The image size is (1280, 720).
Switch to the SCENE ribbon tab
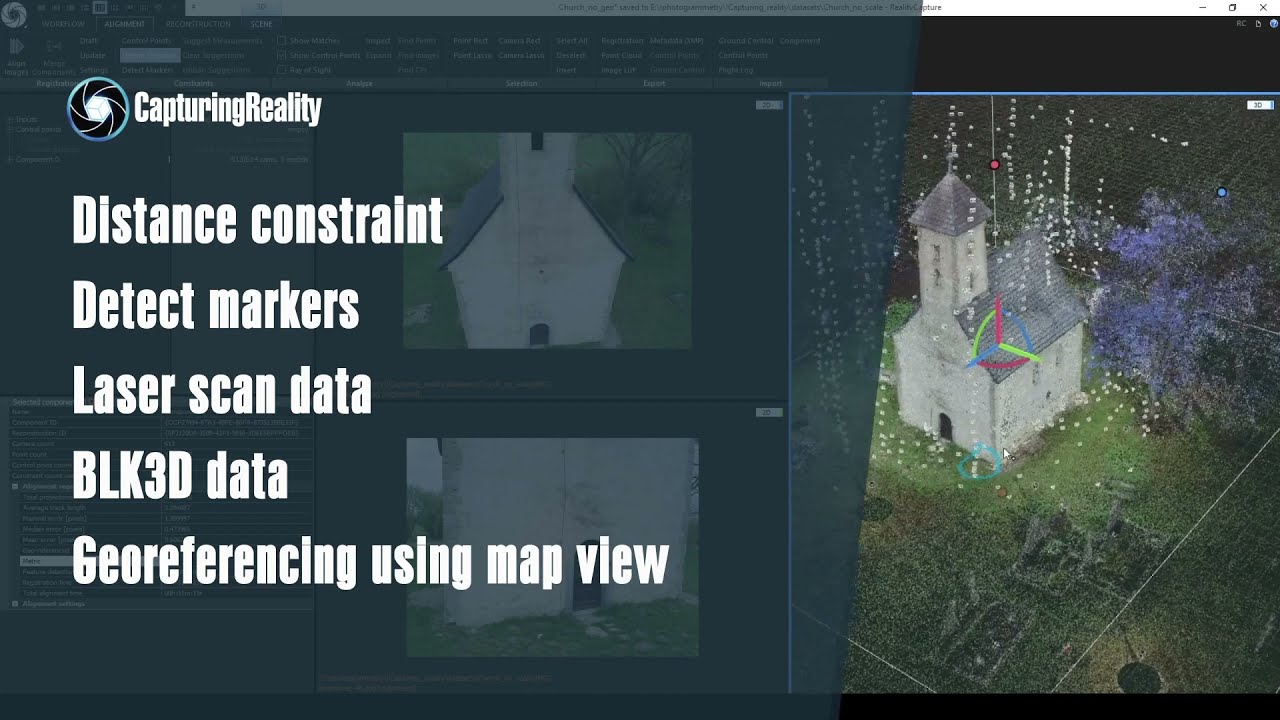(x=261, y=24)
